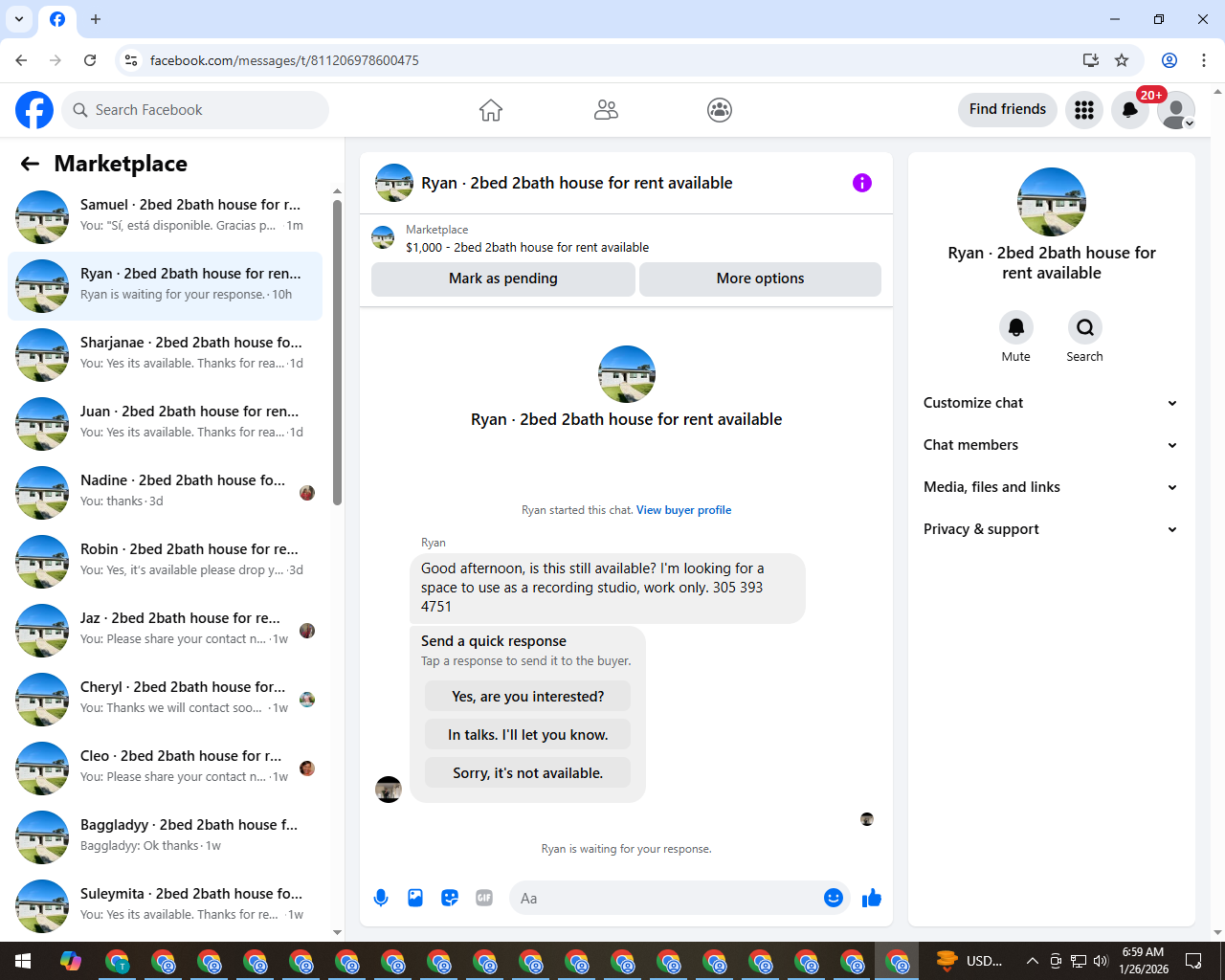Expand Media, files and links section
The image size is (1225, 980).
pos(1051,487)
